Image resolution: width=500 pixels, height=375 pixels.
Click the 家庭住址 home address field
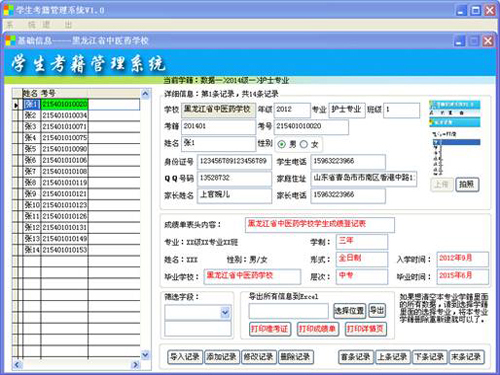click(364, 178)
